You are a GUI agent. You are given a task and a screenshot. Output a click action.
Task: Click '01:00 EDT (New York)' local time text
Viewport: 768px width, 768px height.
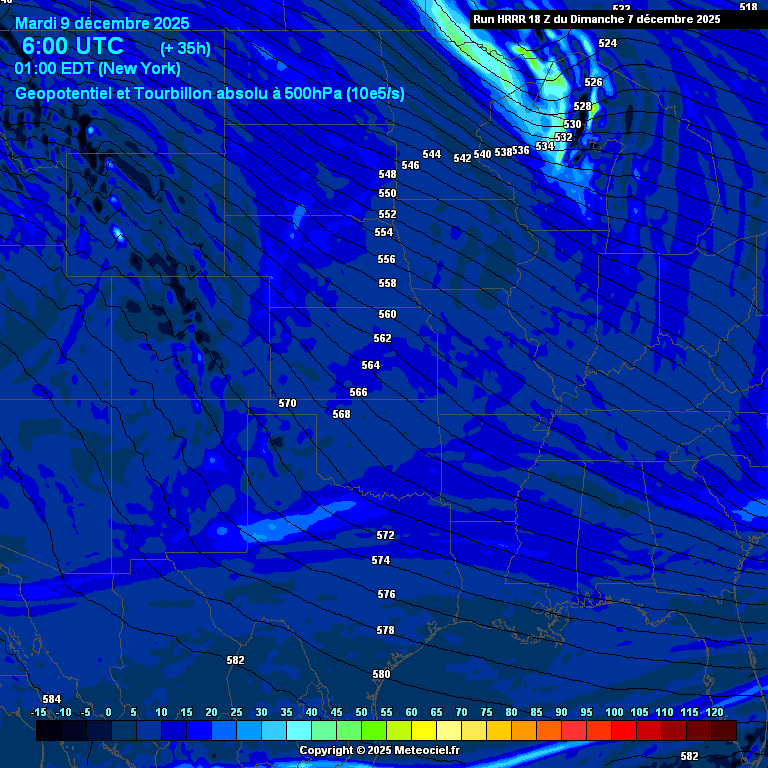[x=97, y=69]
